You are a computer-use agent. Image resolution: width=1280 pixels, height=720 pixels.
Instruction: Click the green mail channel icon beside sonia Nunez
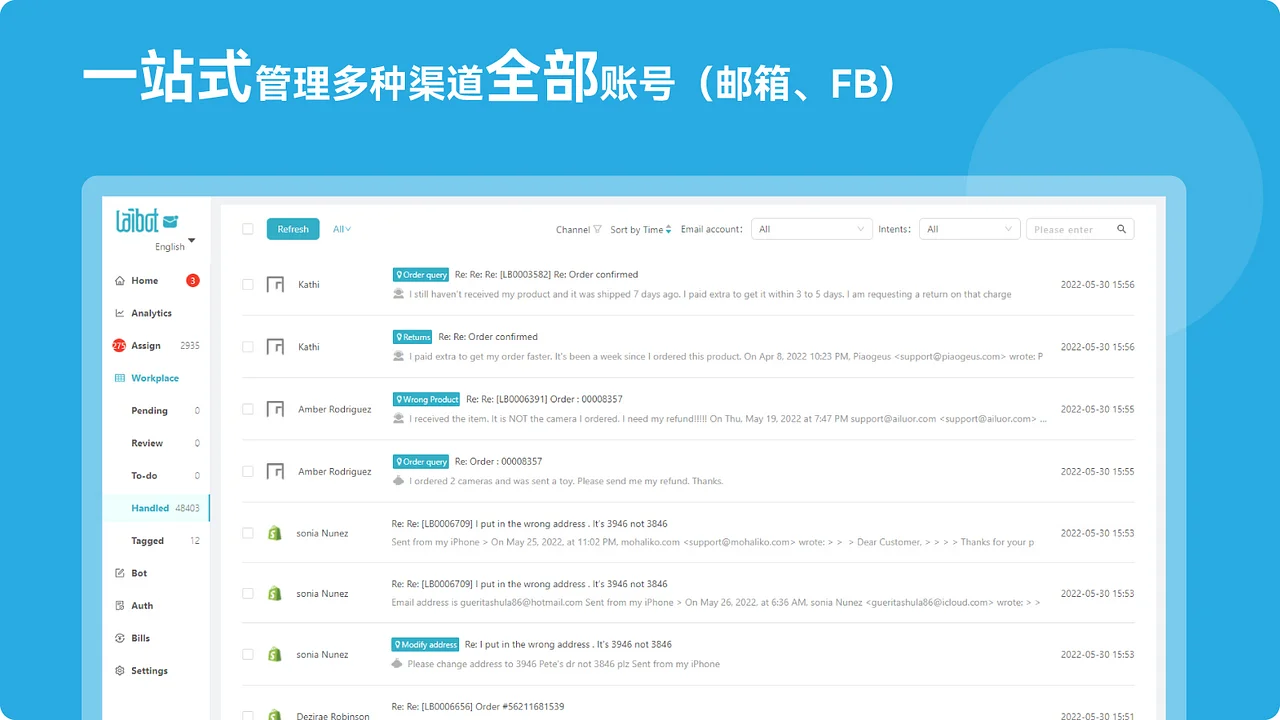(x=274, y=533)
